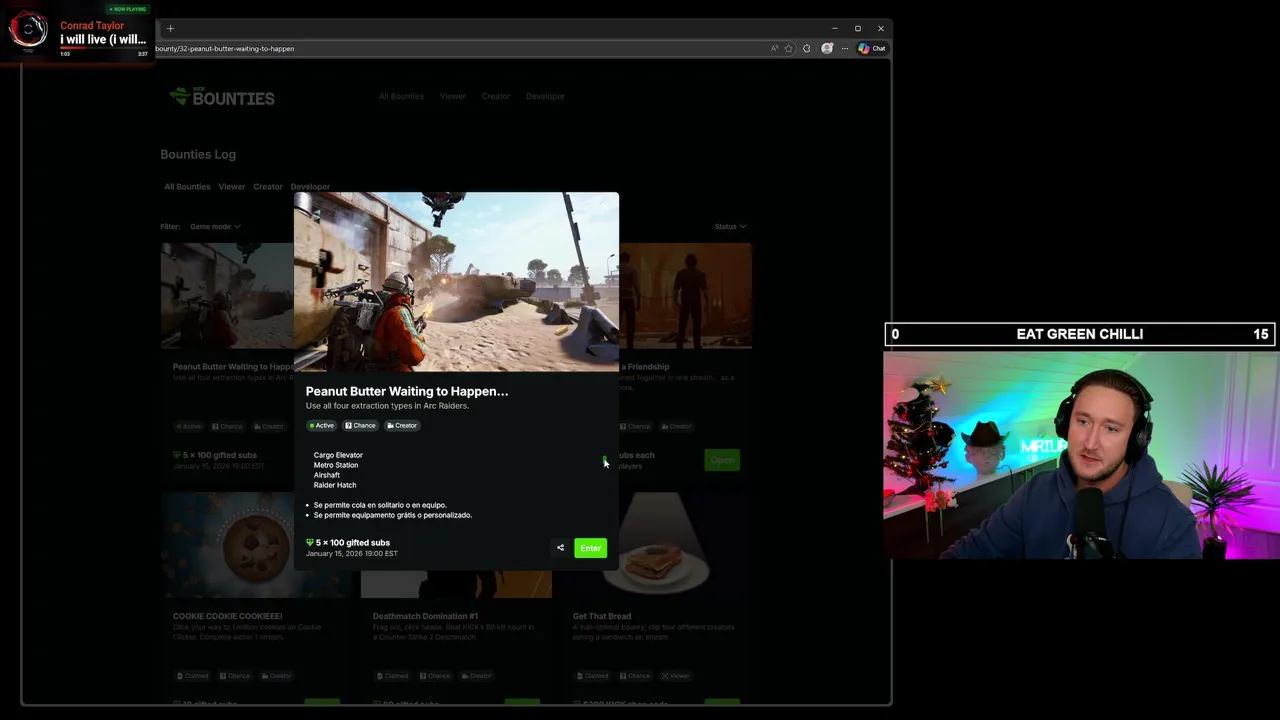1280x720 pixels.
Task: Open the browser profile avatar
Action: click(827, 48)
